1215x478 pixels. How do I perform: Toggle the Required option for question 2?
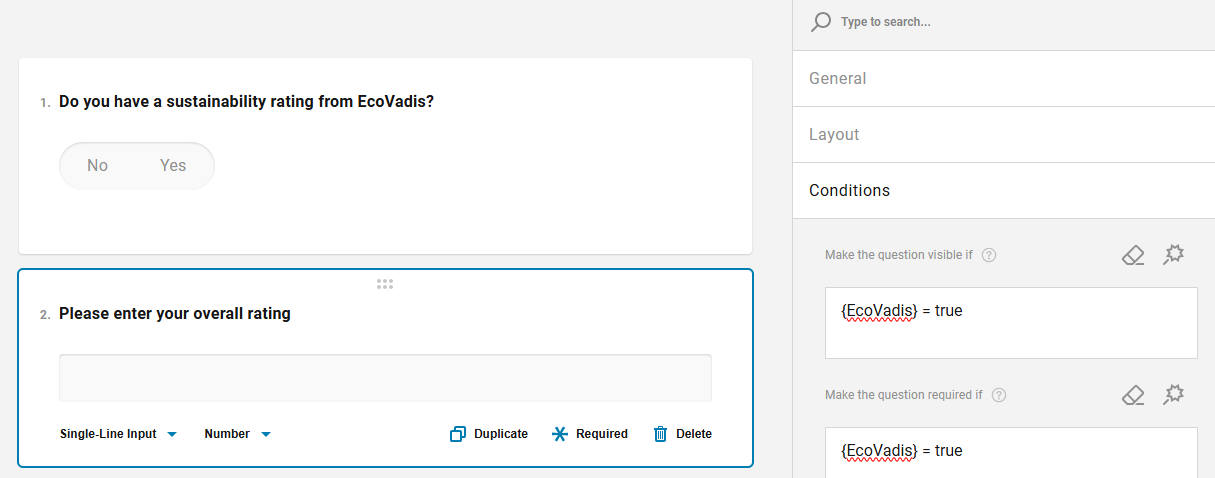tap(590, 434)
